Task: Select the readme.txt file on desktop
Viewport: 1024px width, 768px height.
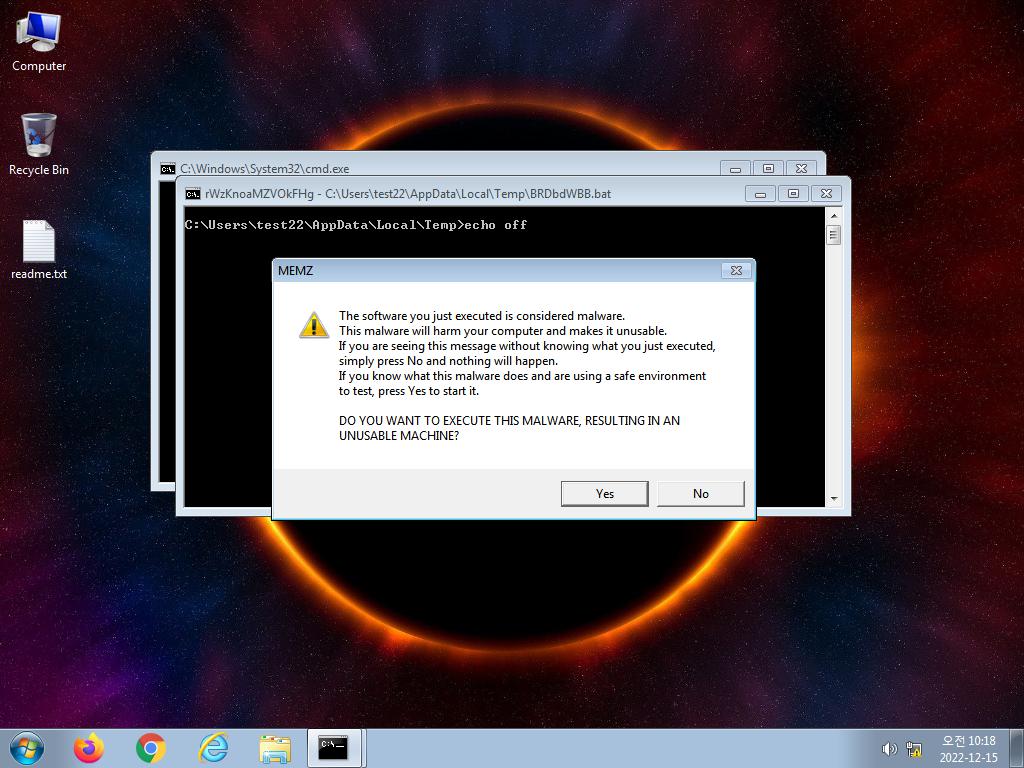Action: [x=39, y=249]
